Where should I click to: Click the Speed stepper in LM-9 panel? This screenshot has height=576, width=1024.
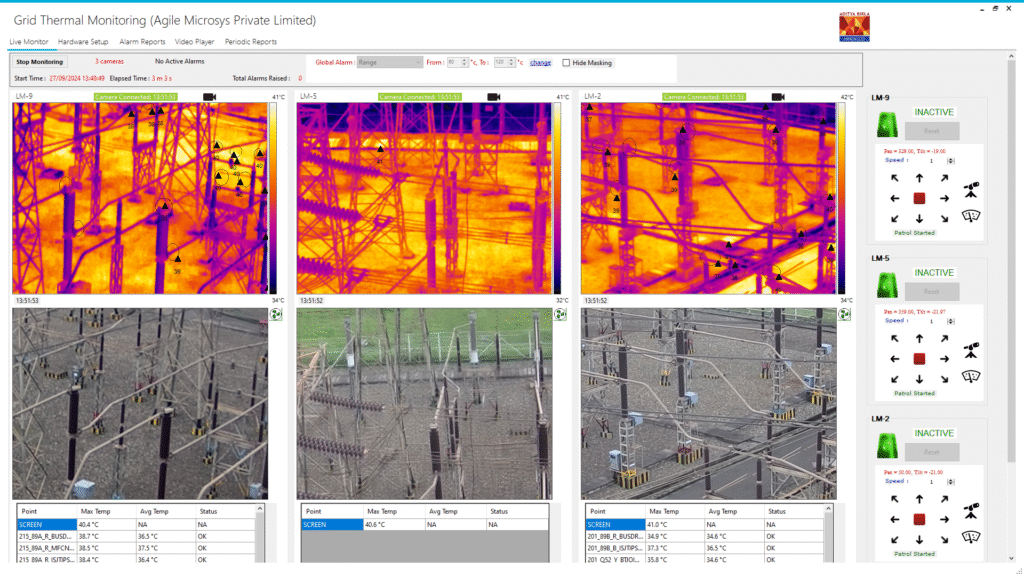(950, 160)
